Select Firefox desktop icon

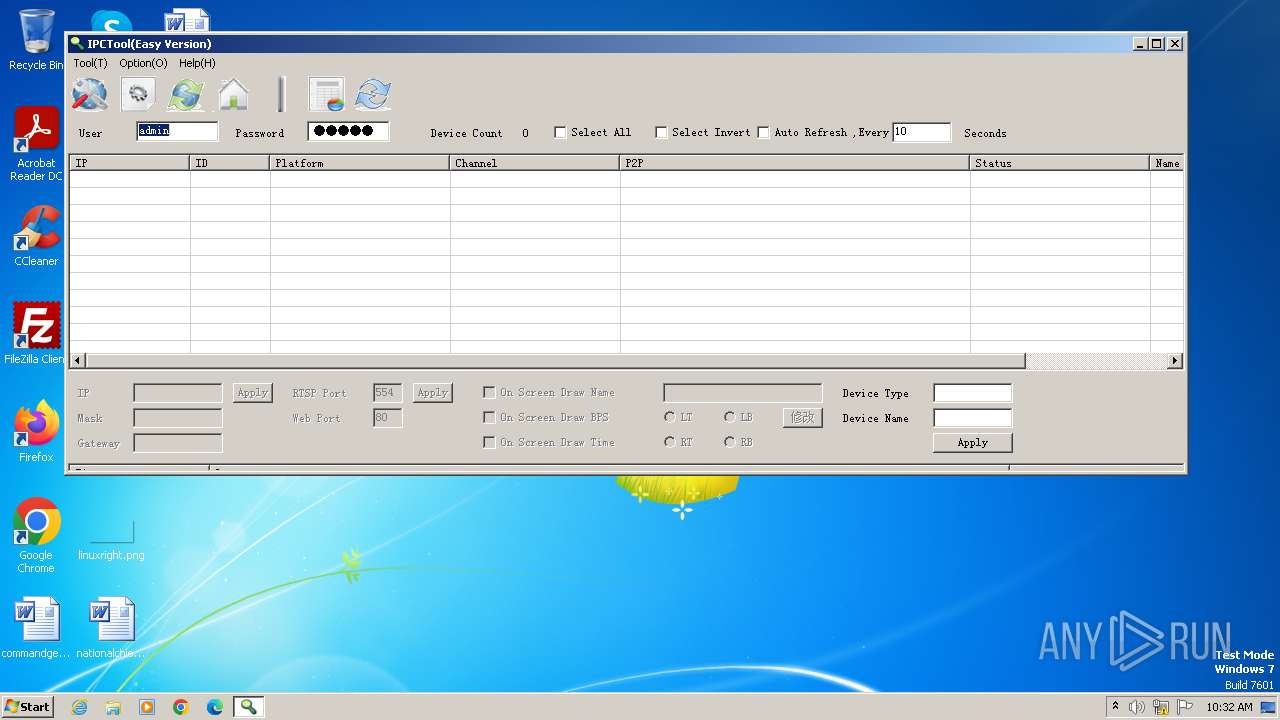tap(36, 431)
